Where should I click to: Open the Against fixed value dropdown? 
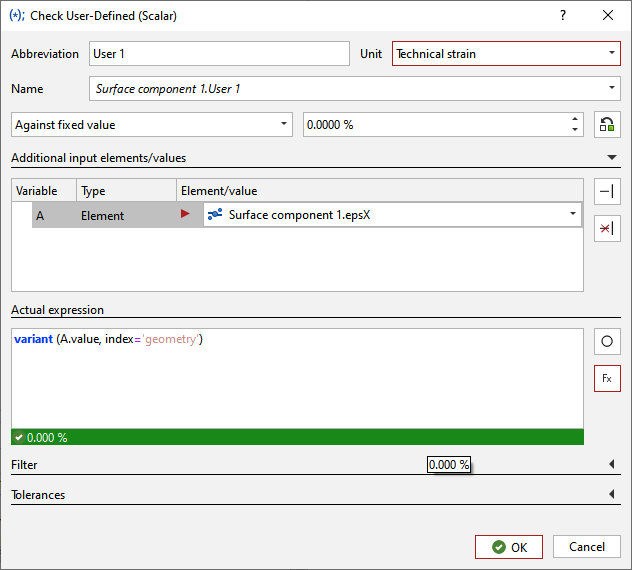coord(284,125)
